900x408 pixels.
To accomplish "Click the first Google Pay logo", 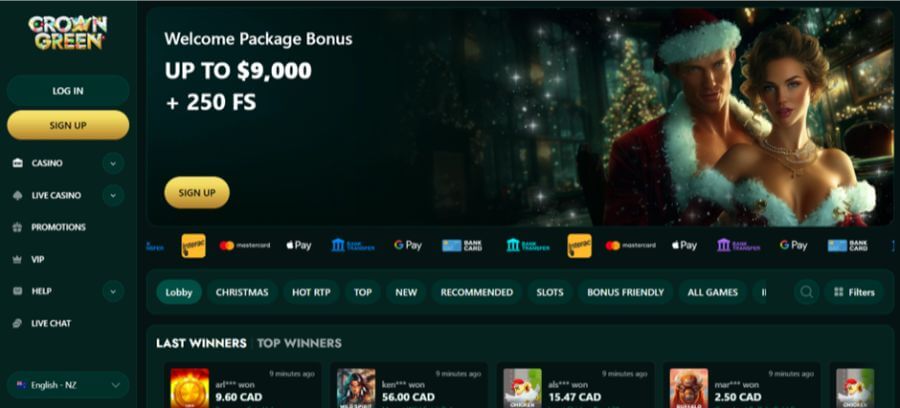I will click(408, 246).
